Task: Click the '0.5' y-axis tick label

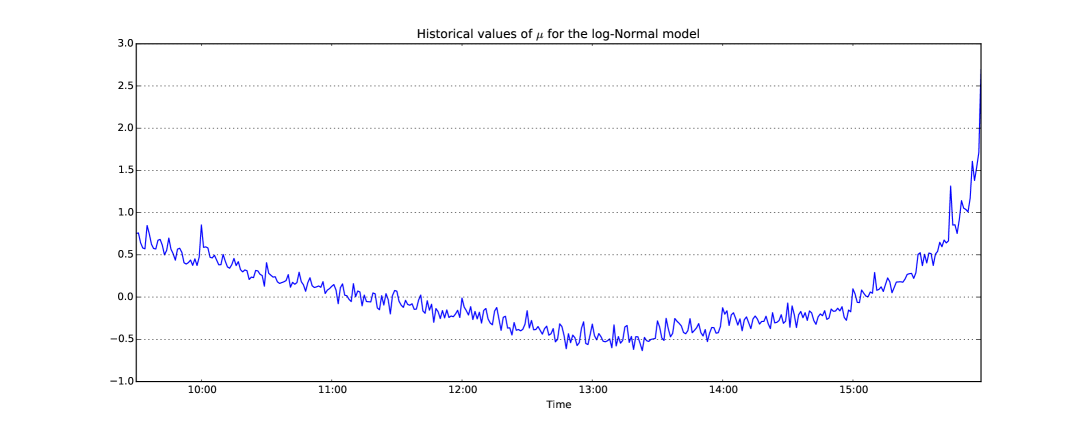Action: point(124,255)
